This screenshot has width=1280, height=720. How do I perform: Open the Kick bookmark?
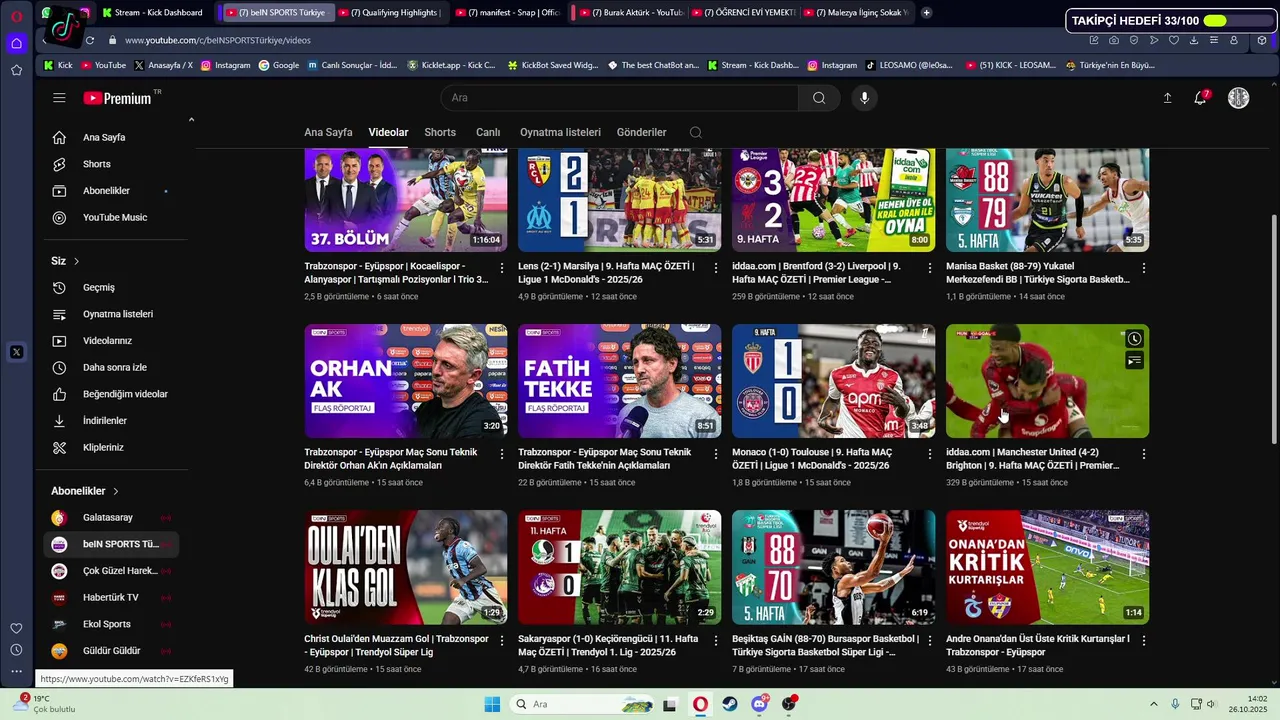pyautogui.click(x=58, y=65)
